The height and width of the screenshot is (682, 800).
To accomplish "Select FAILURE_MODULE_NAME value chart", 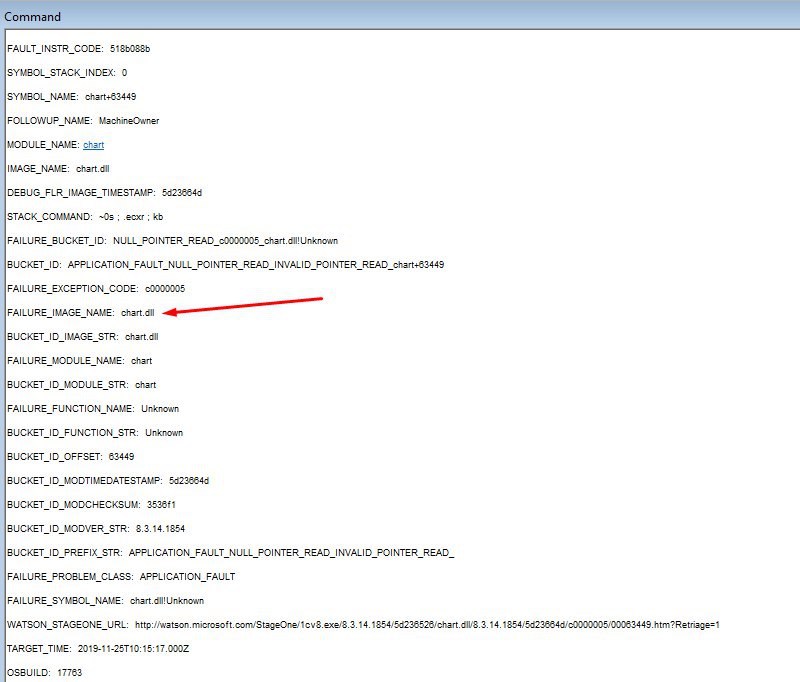I will [x=142, y=361].
